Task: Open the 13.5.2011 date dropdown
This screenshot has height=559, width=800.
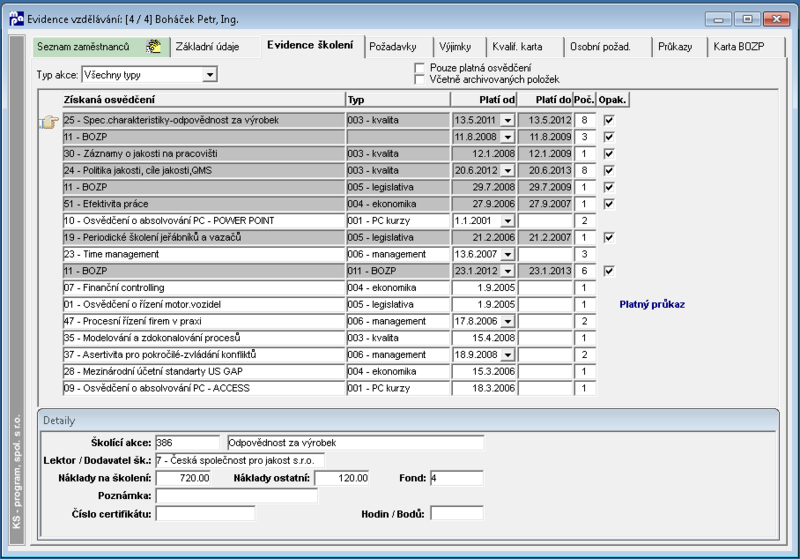Action: (508, 121)
